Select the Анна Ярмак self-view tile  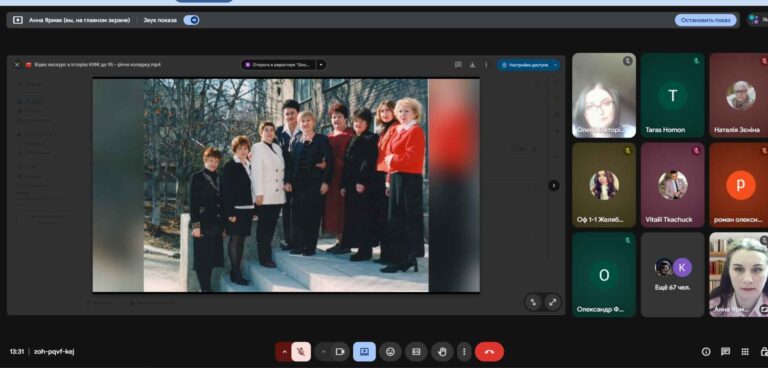pyautogui.click(x=739, y=274)
